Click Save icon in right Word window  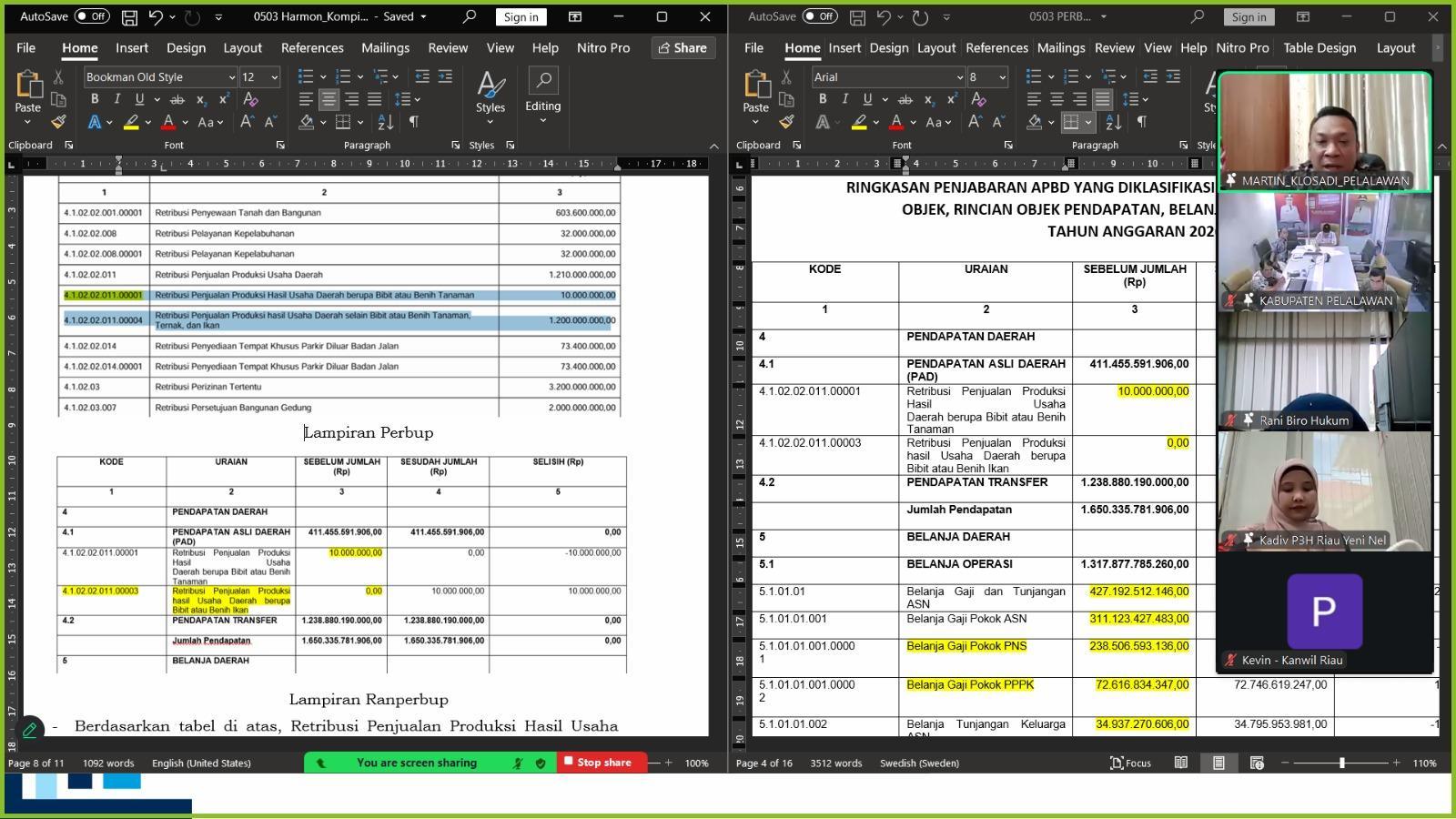point(857,16)
